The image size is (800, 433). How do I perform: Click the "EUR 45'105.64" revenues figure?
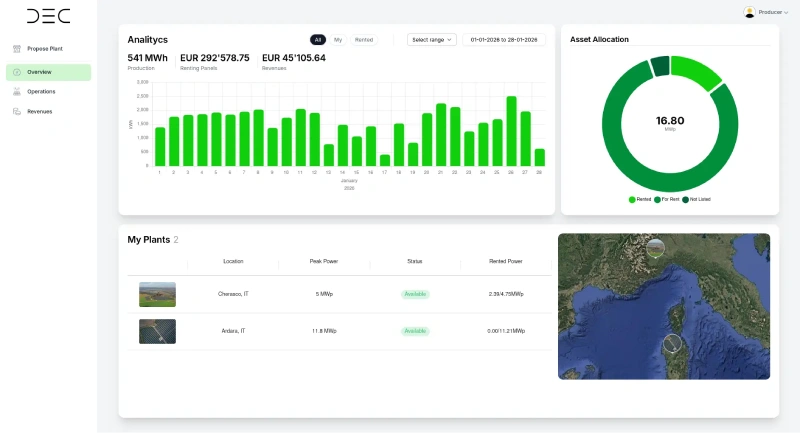(294, 58)
